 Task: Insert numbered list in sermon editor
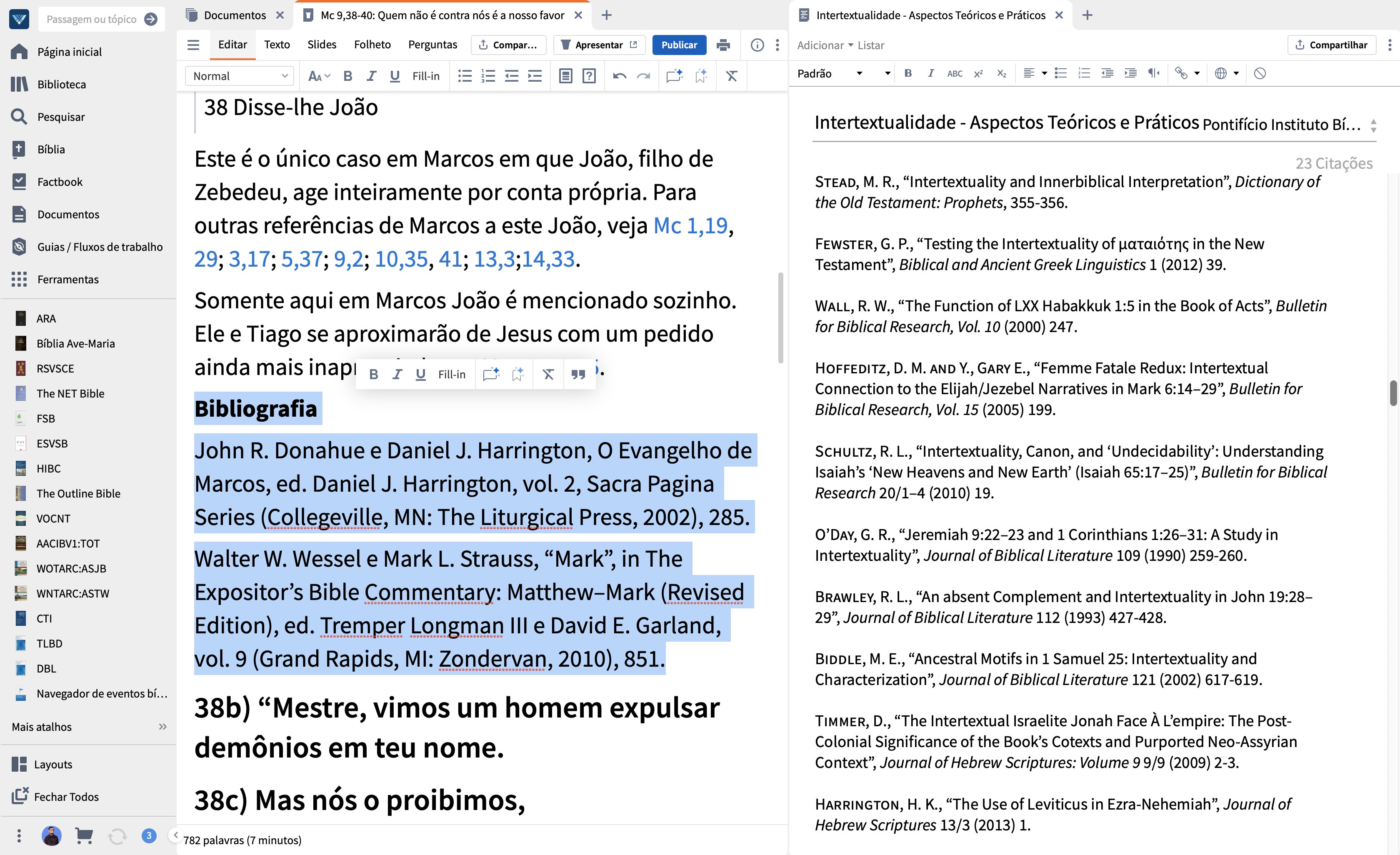point(488,75)
